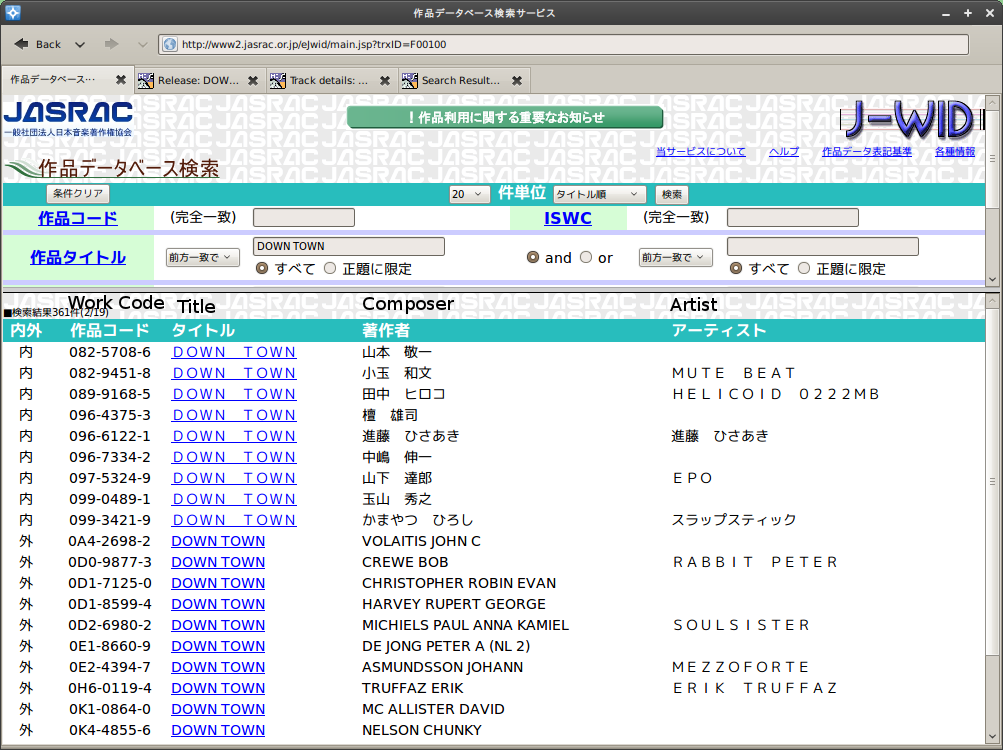
Task: Open the ヘルプ link
Action: (x=784, y=152)
